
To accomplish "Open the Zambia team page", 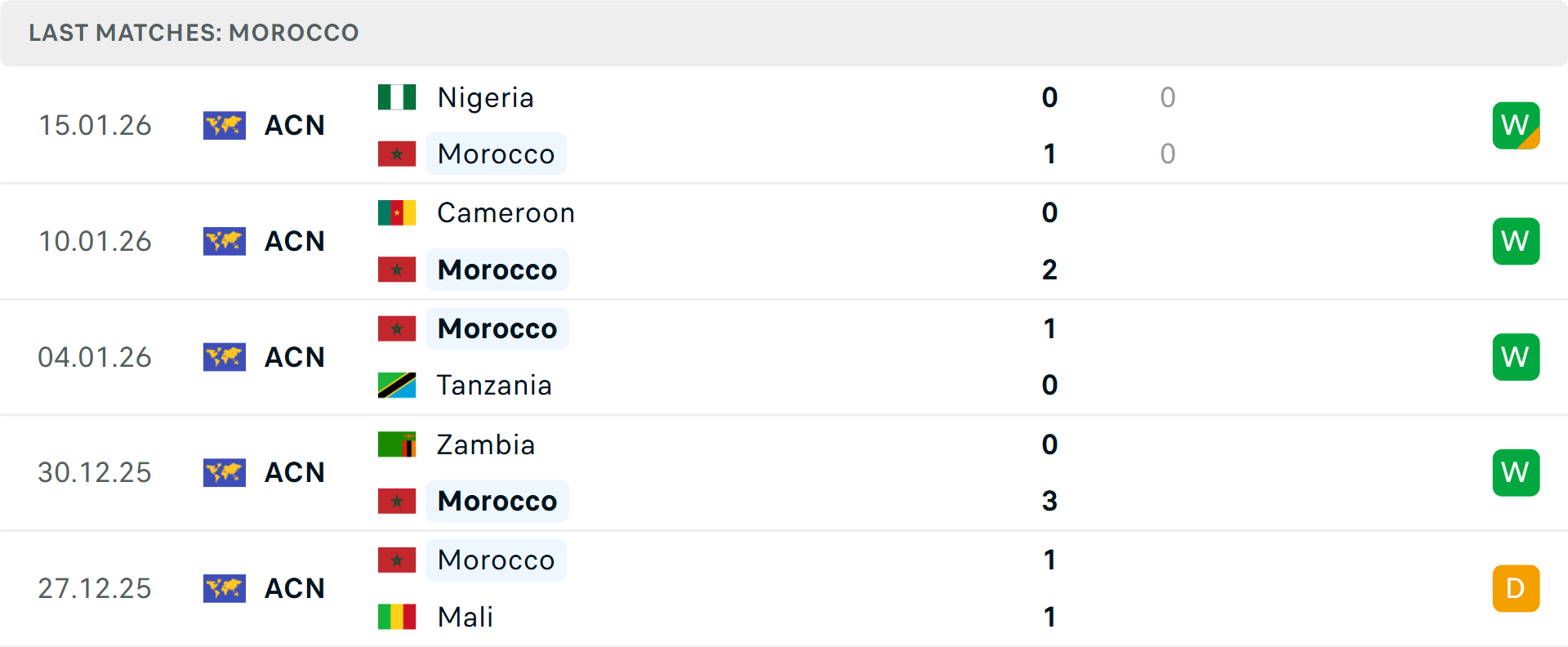I will click(x=486, y=444).
